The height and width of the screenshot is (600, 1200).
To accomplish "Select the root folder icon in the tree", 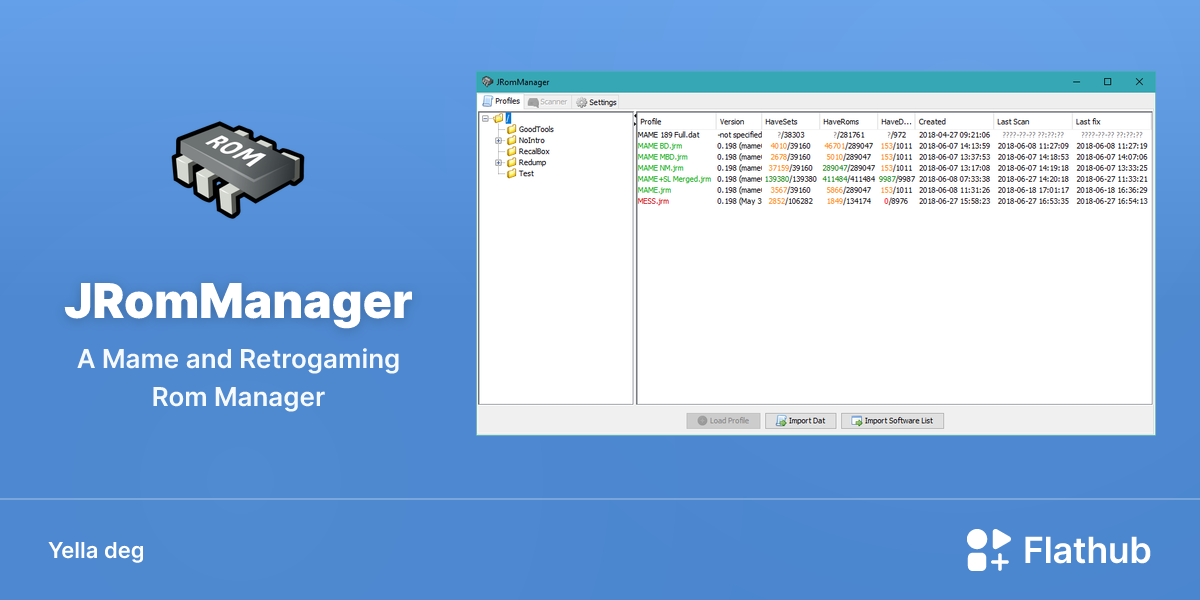I will coord(498,118).
